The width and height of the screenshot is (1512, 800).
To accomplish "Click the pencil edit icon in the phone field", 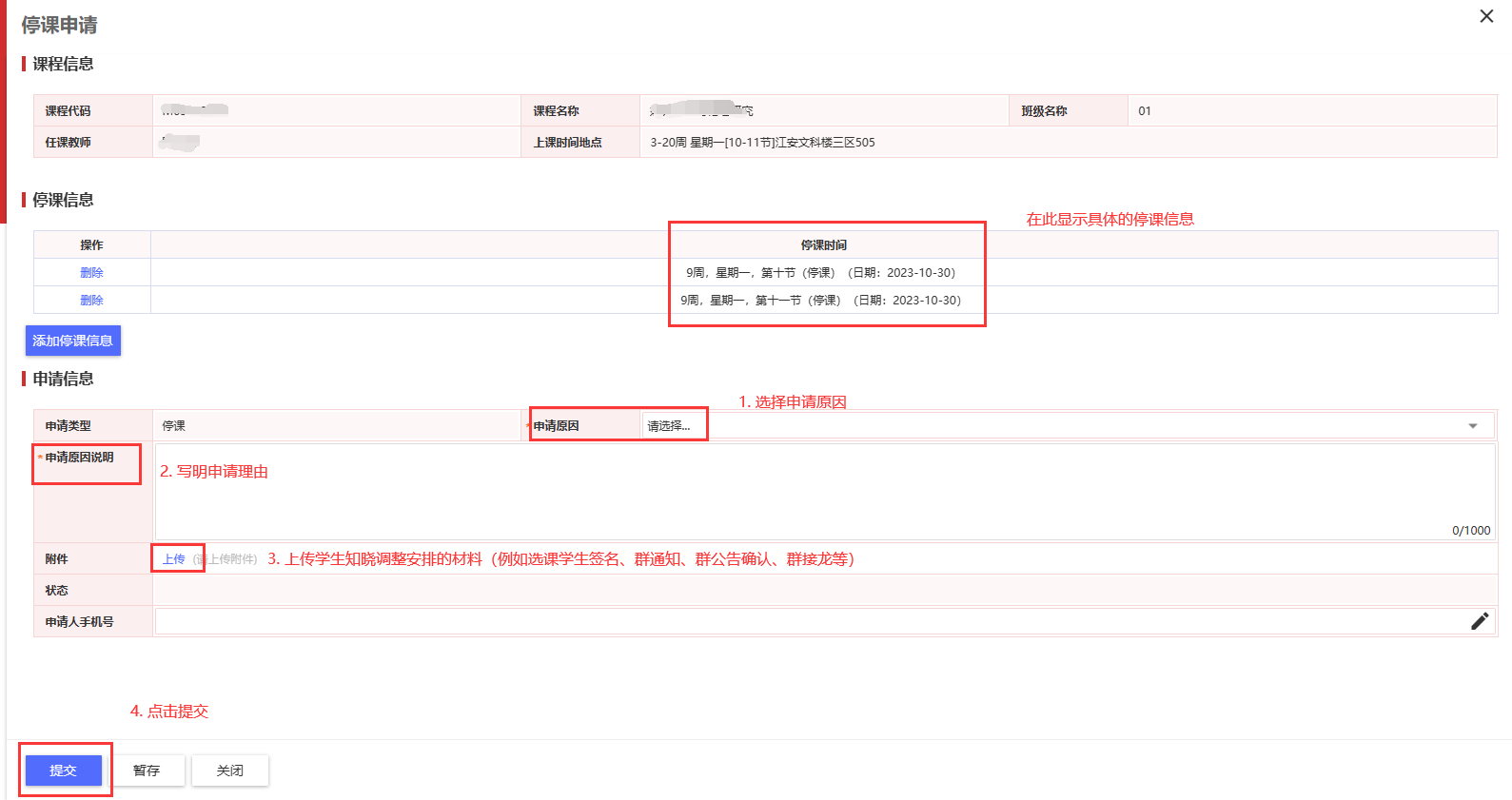I will (1479, 621).
